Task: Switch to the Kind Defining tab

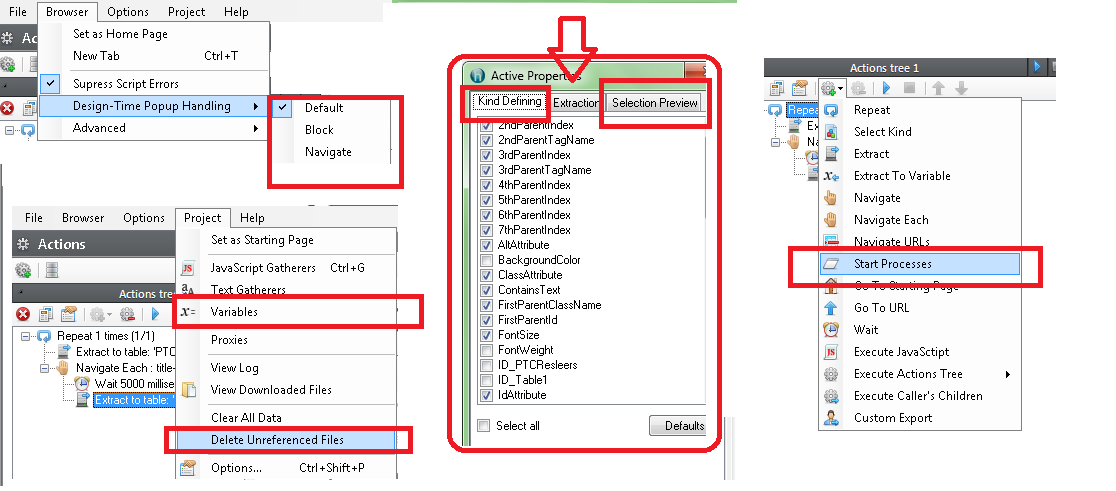Action: 510,102
